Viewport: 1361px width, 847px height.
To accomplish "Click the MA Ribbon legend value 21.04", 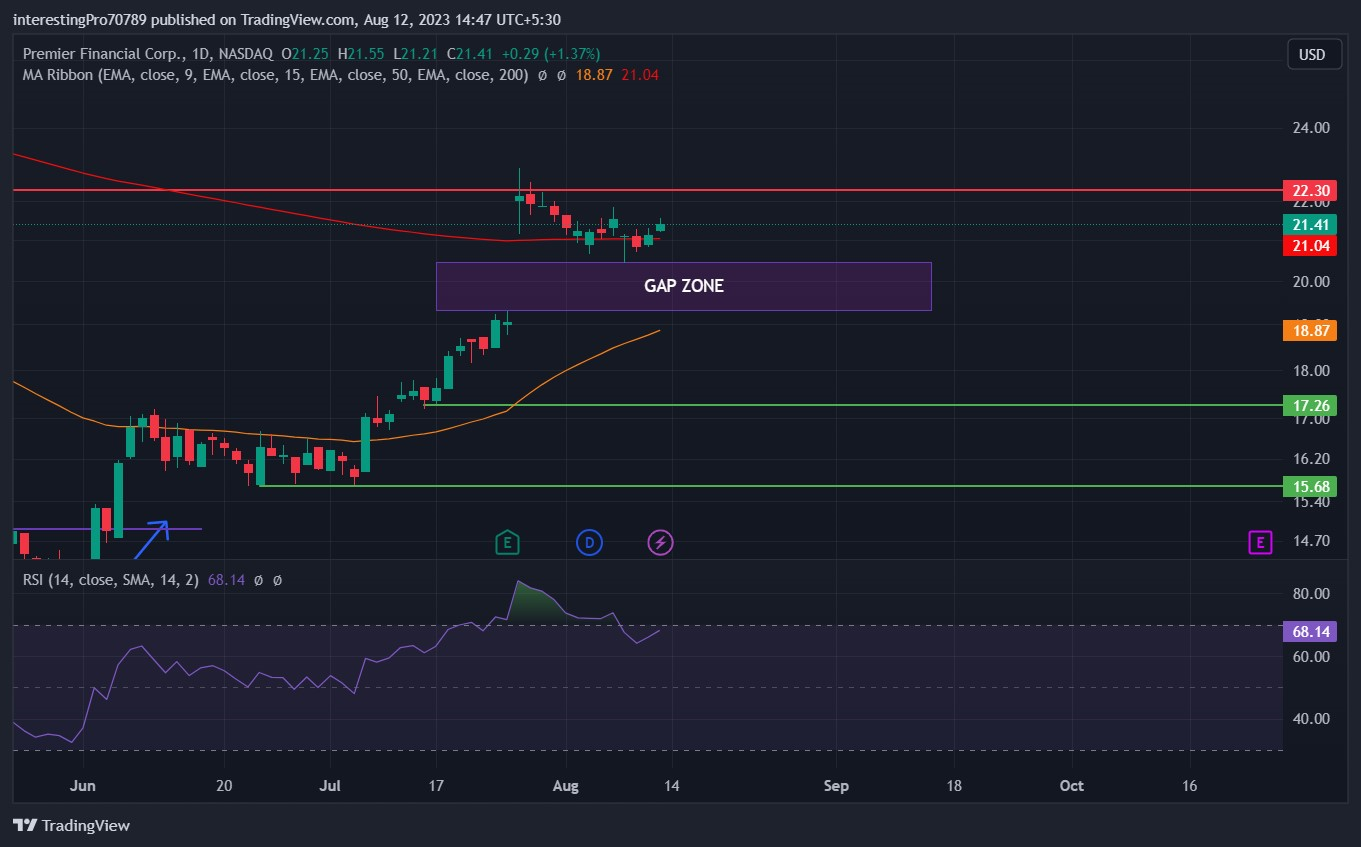I will [x=640, y=74].
